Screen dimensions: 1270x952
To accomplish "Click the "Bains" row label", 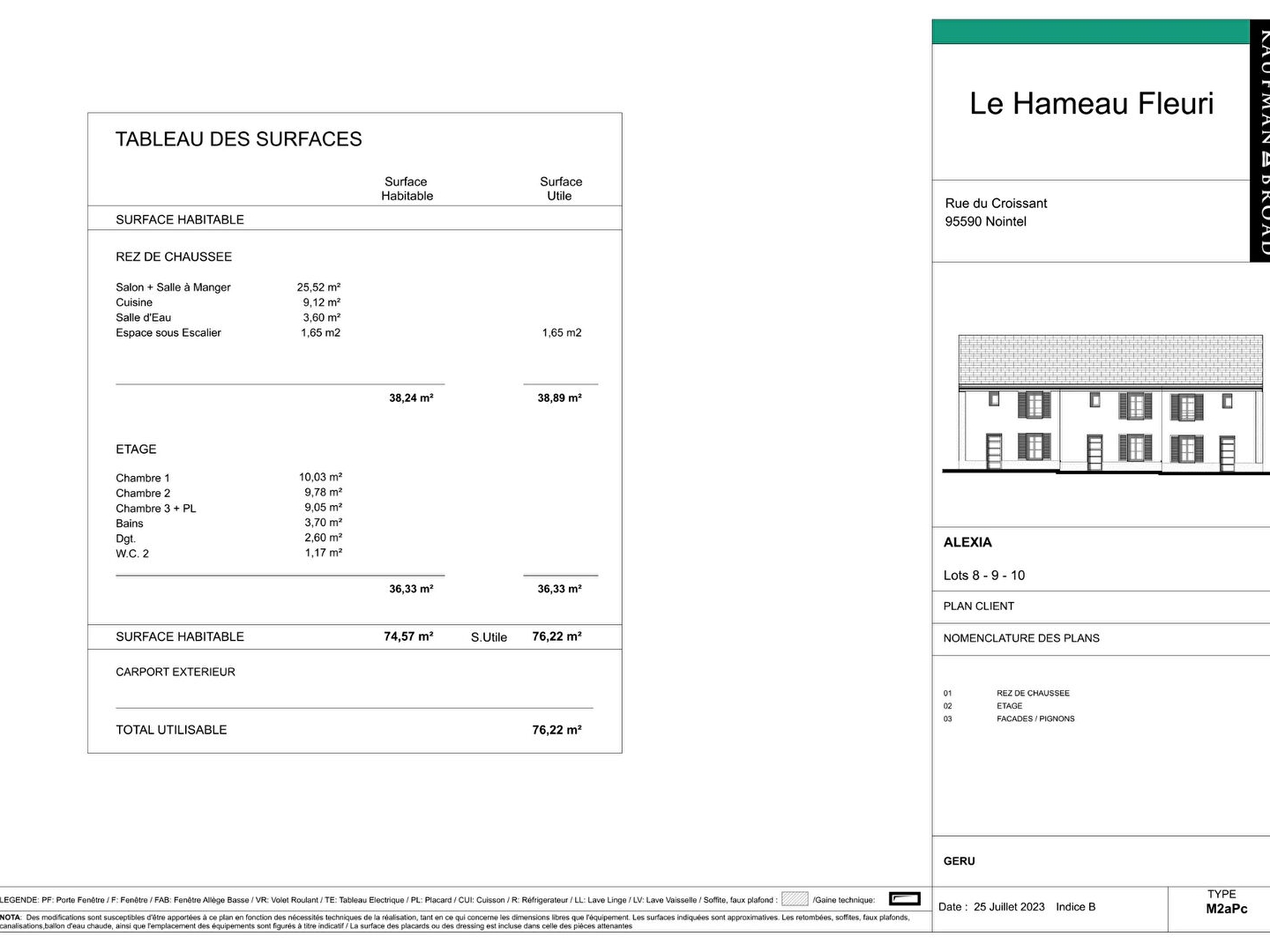I will click(x=130, y=524).
